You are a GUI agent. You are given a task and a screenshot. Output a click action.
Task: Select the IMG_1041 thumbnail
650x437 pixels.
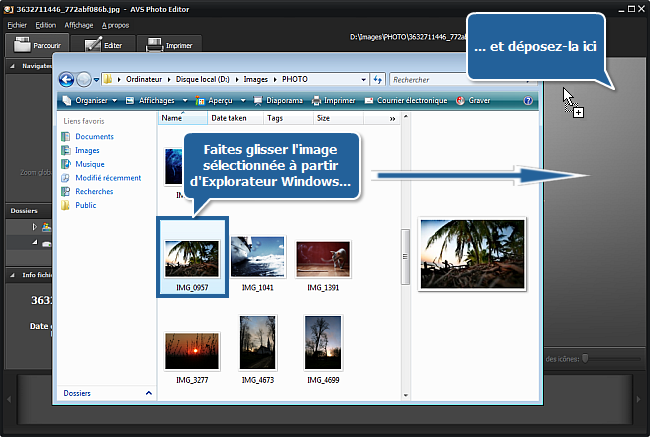click(257, 257)
